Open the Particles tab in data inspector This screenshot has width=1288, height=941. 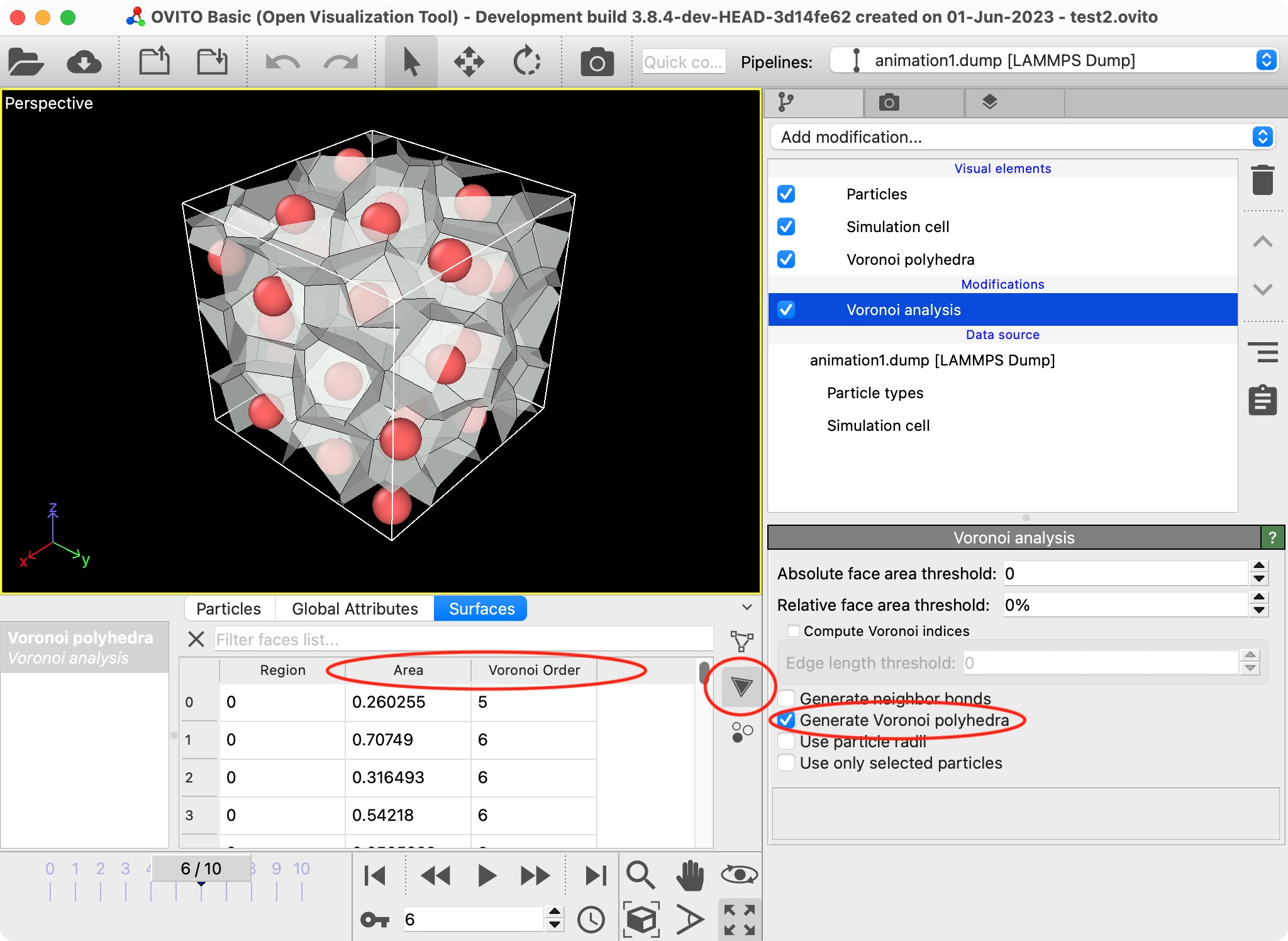pos(228,608)
